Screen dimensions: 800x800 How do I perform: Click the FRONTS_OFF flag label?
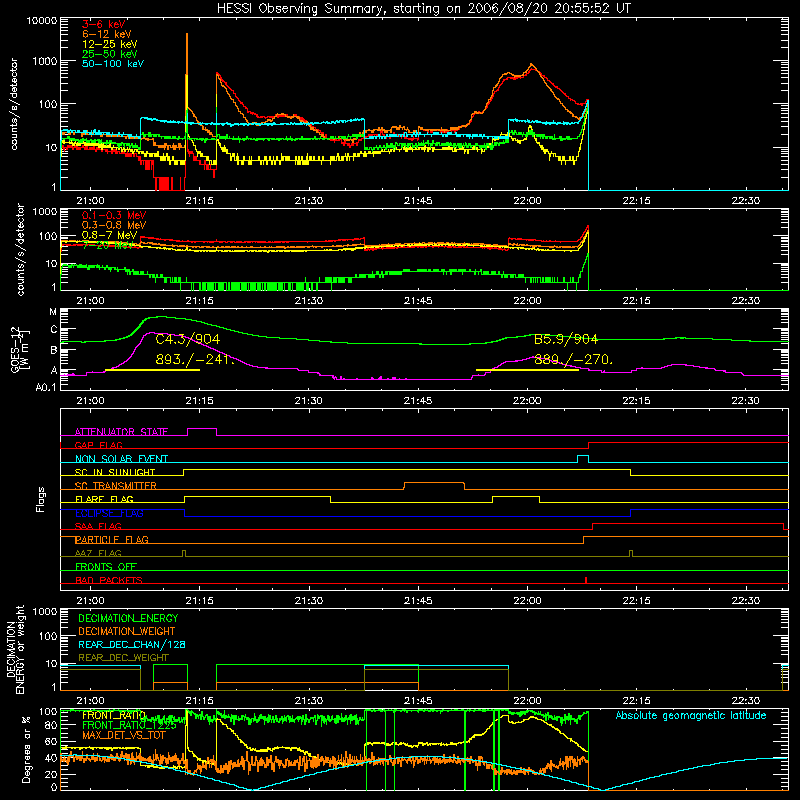click(106, 567)
